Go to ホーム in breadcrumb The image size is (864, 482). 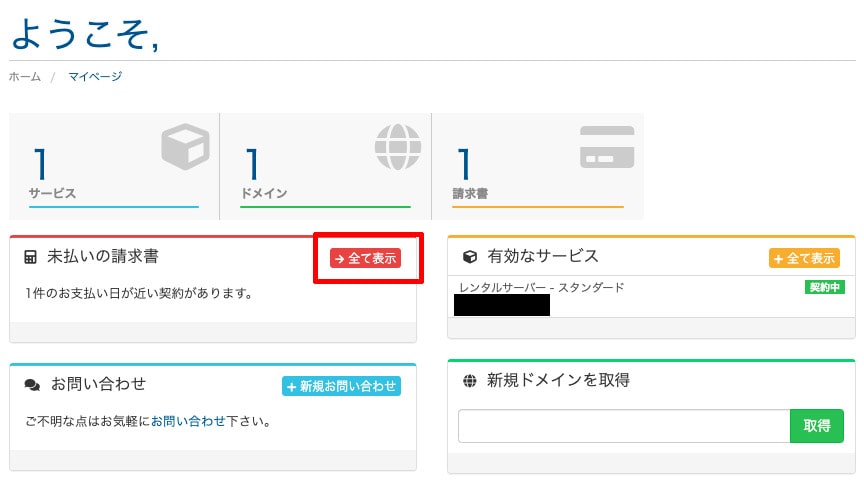(25, 77)
